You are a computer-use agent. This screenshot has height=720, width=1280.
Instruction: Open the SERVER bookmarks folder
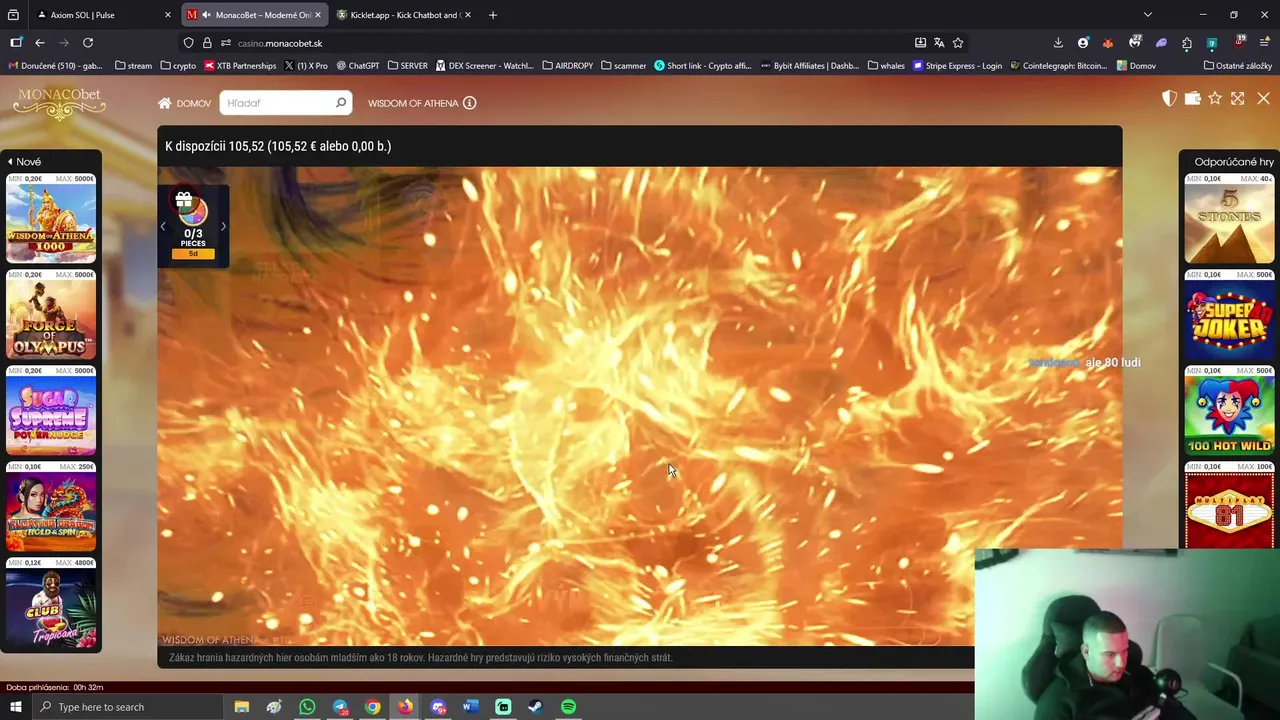pos(408,66)
